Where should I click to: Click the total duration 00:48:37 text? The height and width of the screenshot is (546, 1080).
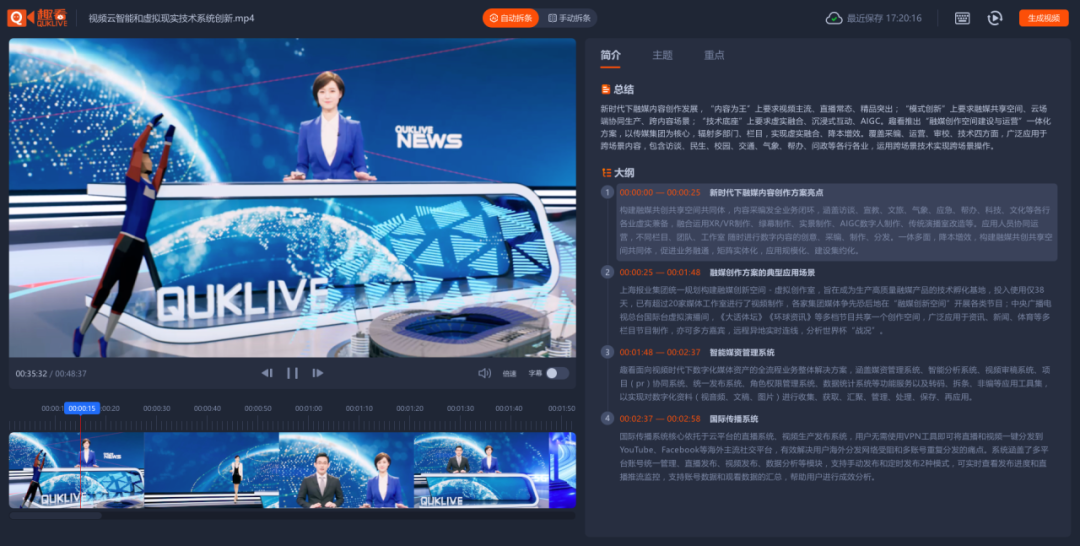click(70, 374)
